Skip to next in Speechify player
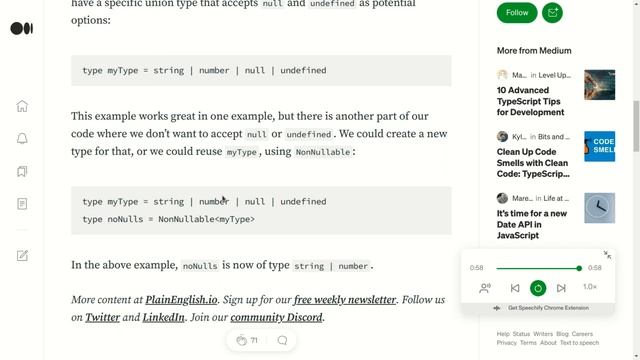Image resolution: width=640 pixels, height=360 pixels. point(561,288)
